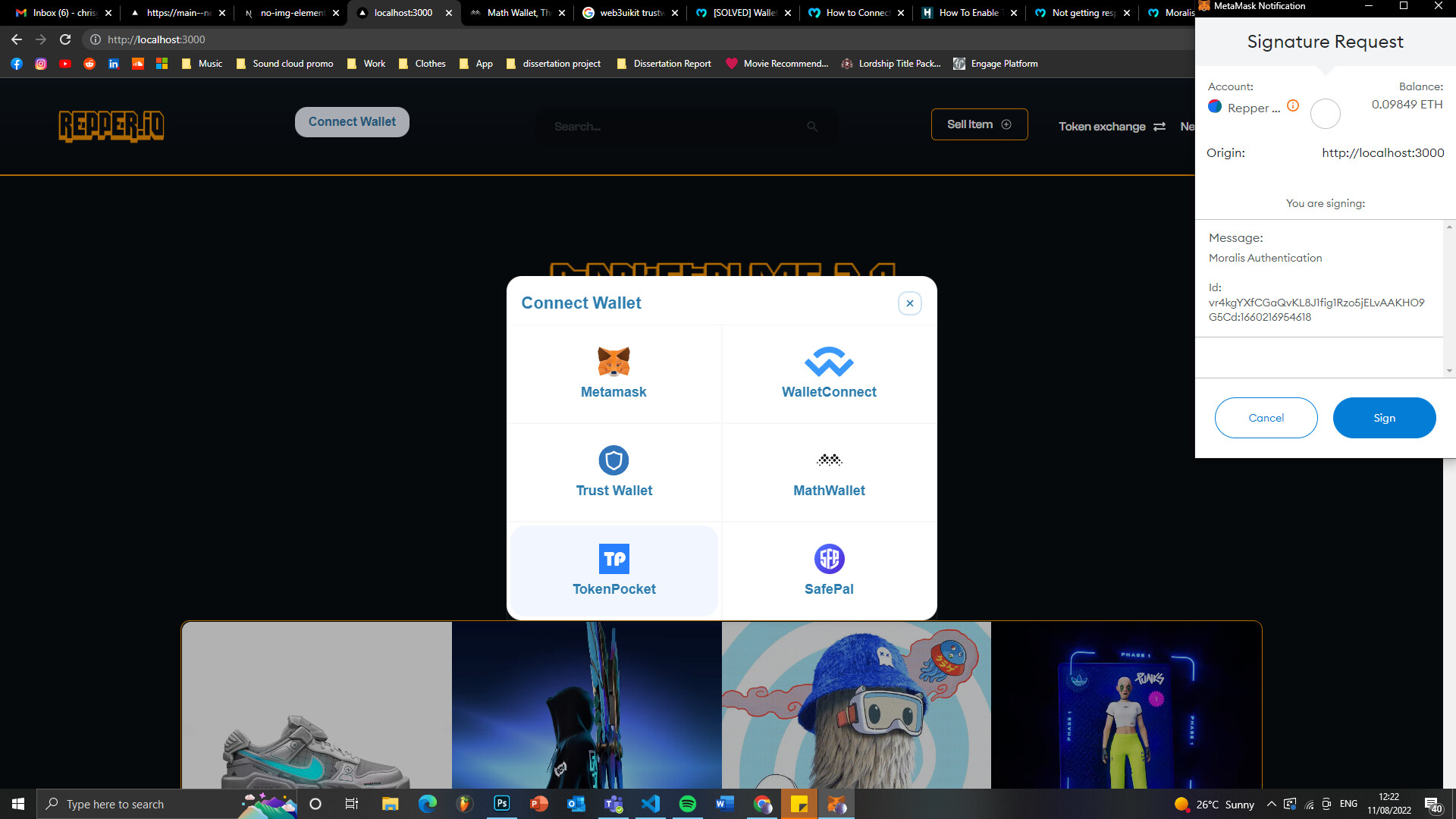The width and height of the screenshot is (1456, 819).
Task: Choose TokenPocket wallet
Action: coord(613,571)
